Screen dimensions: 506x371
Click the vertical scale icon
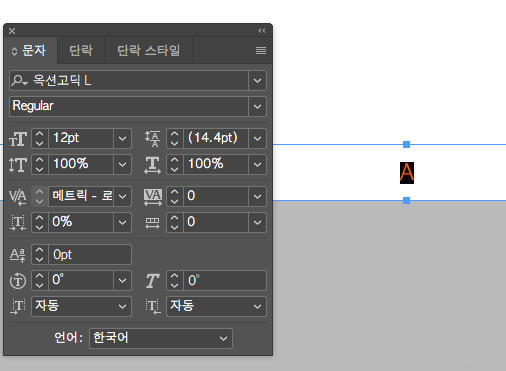18,165
